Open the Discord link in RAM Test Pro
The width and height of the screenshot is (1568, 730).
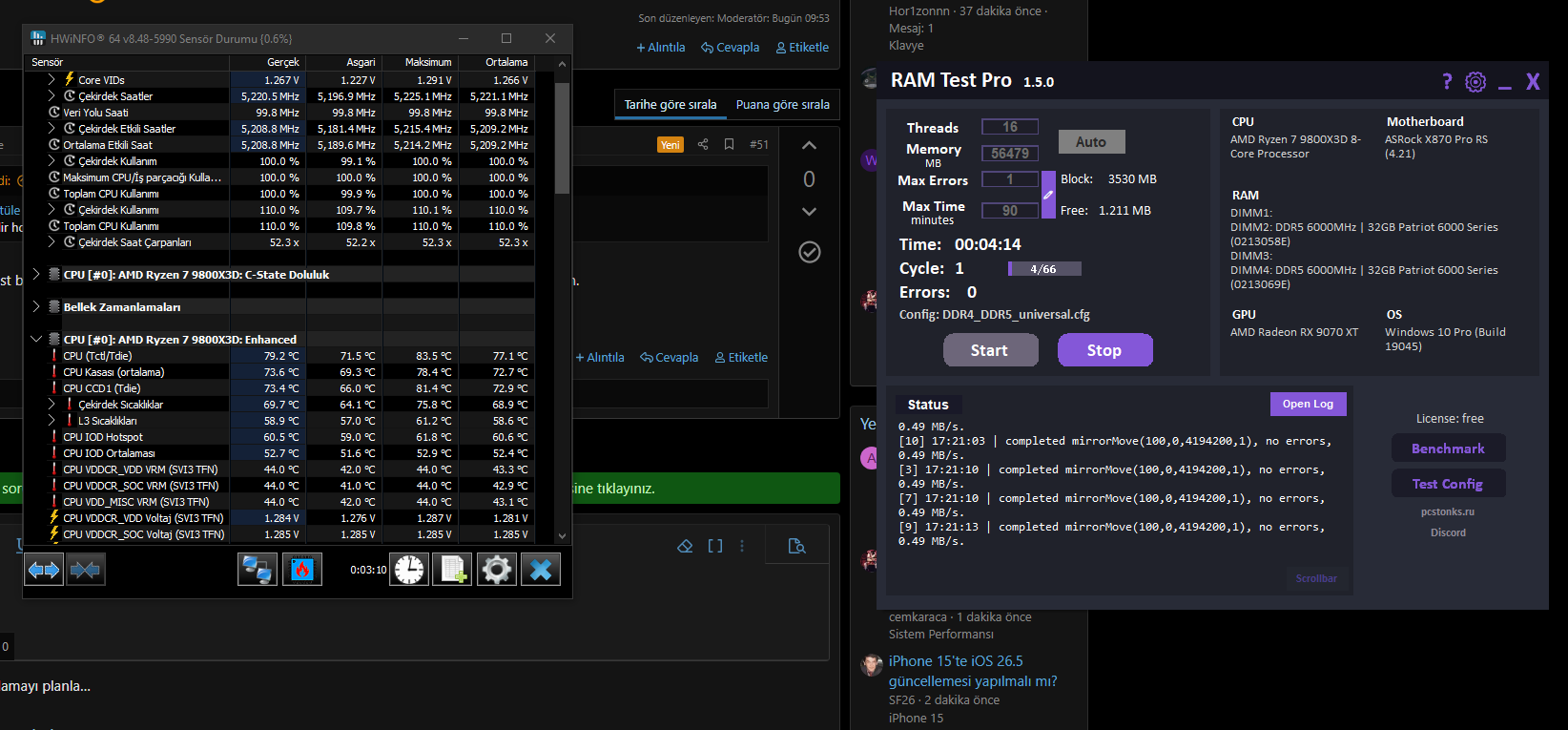pyautogui.click(x=1448, y=533)
